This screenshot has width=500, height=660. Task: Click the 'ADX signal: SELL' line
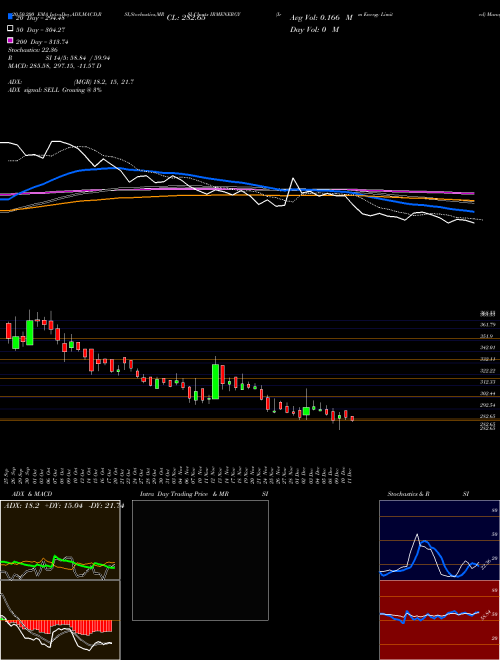[x=55, y=90]
